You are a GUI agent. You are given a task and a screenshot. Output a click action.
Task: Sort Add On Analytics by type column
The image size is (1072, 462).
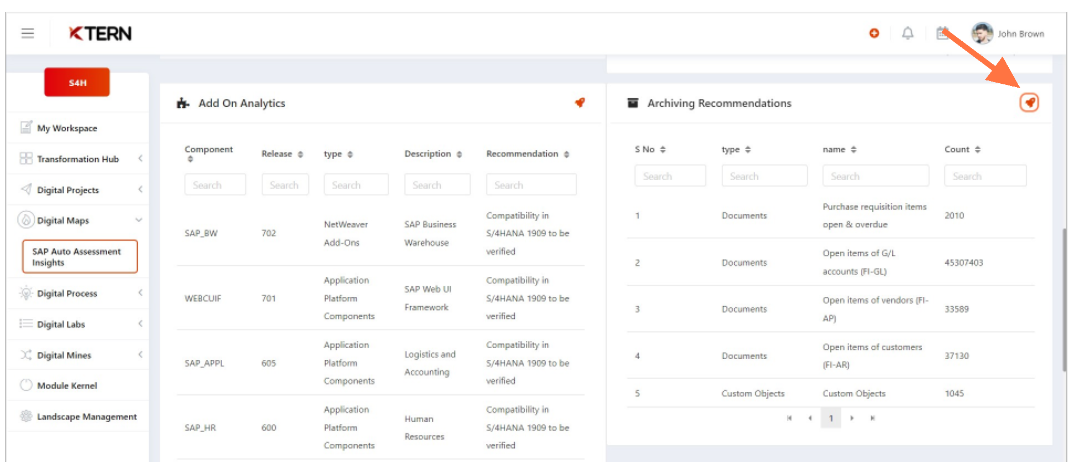click(x=350, y=154)
